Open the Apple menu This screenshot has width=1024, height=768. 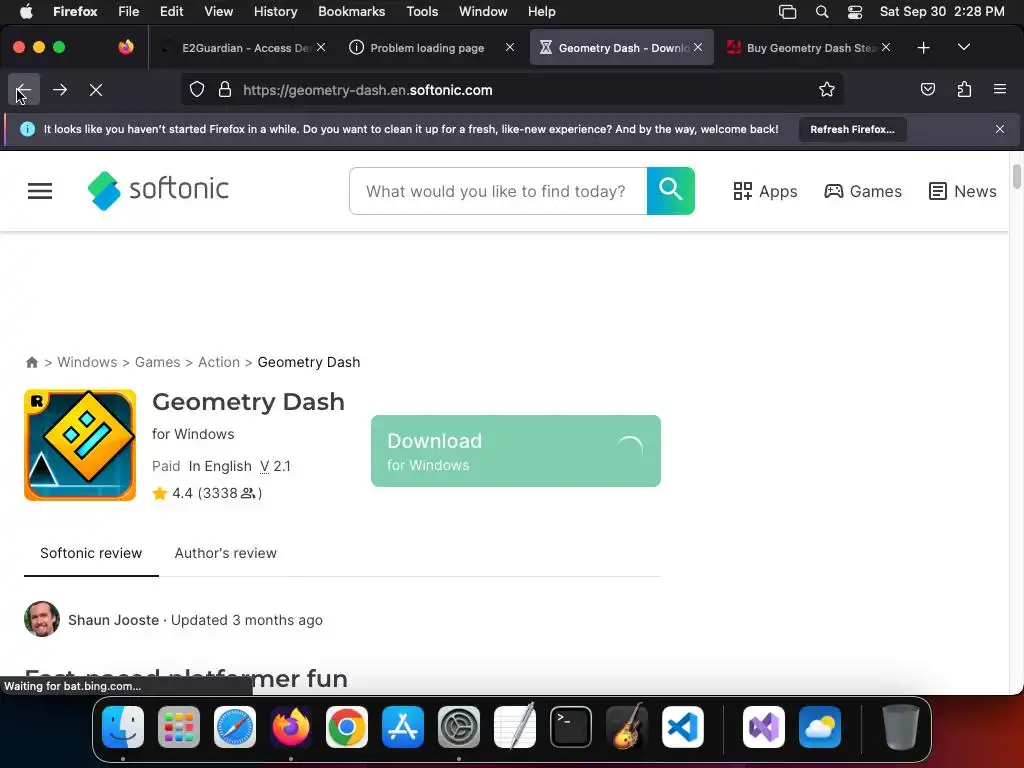26,11
